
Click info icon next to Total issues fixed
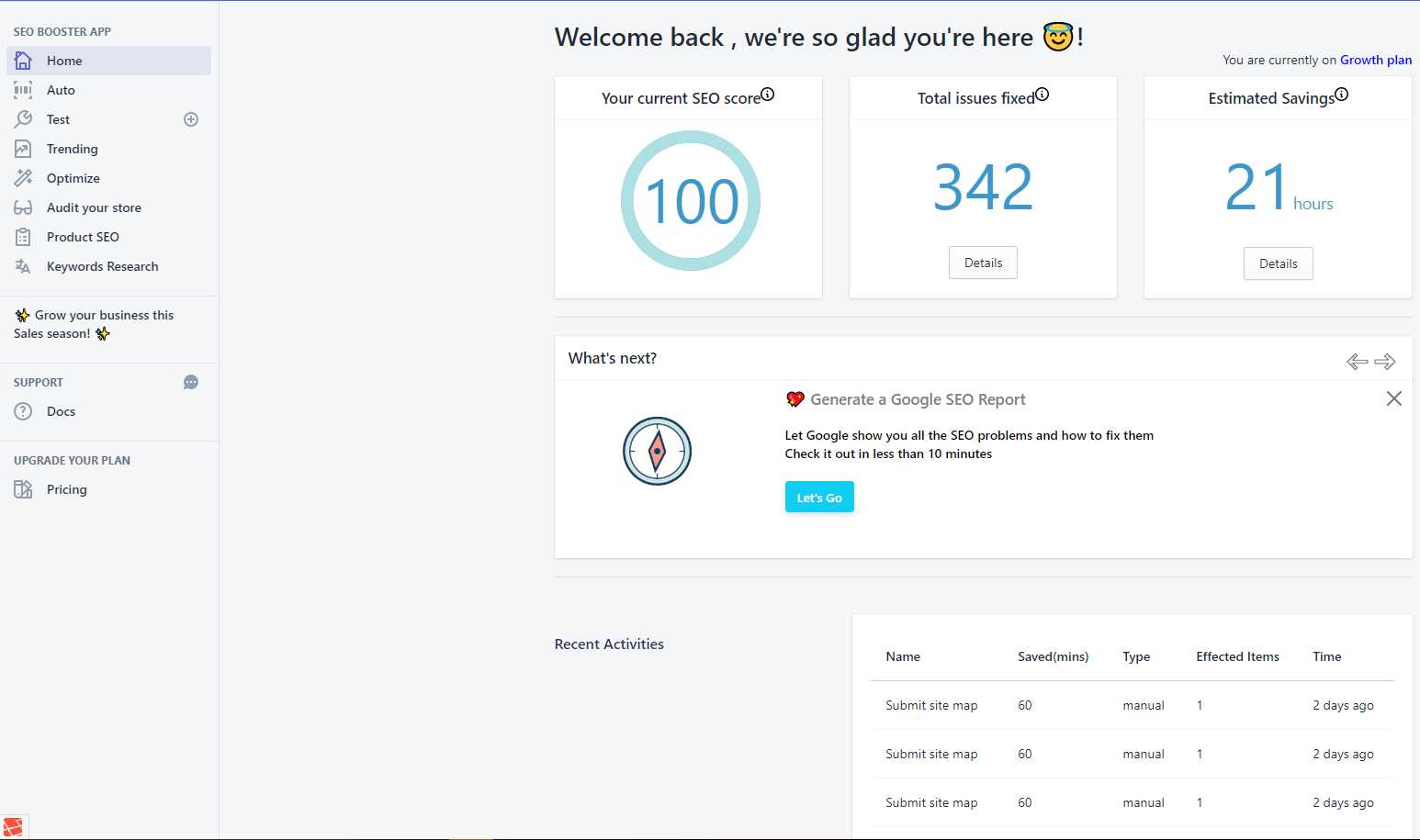1042,94
